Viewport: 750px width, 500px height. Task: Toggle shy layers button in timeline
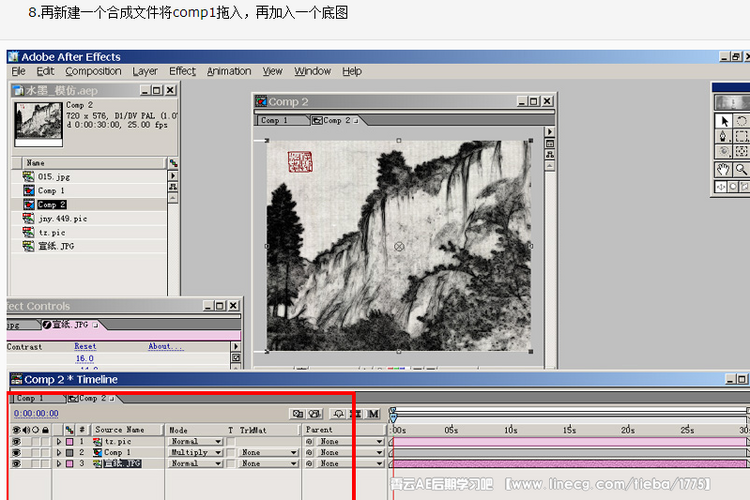pos(339,413)
